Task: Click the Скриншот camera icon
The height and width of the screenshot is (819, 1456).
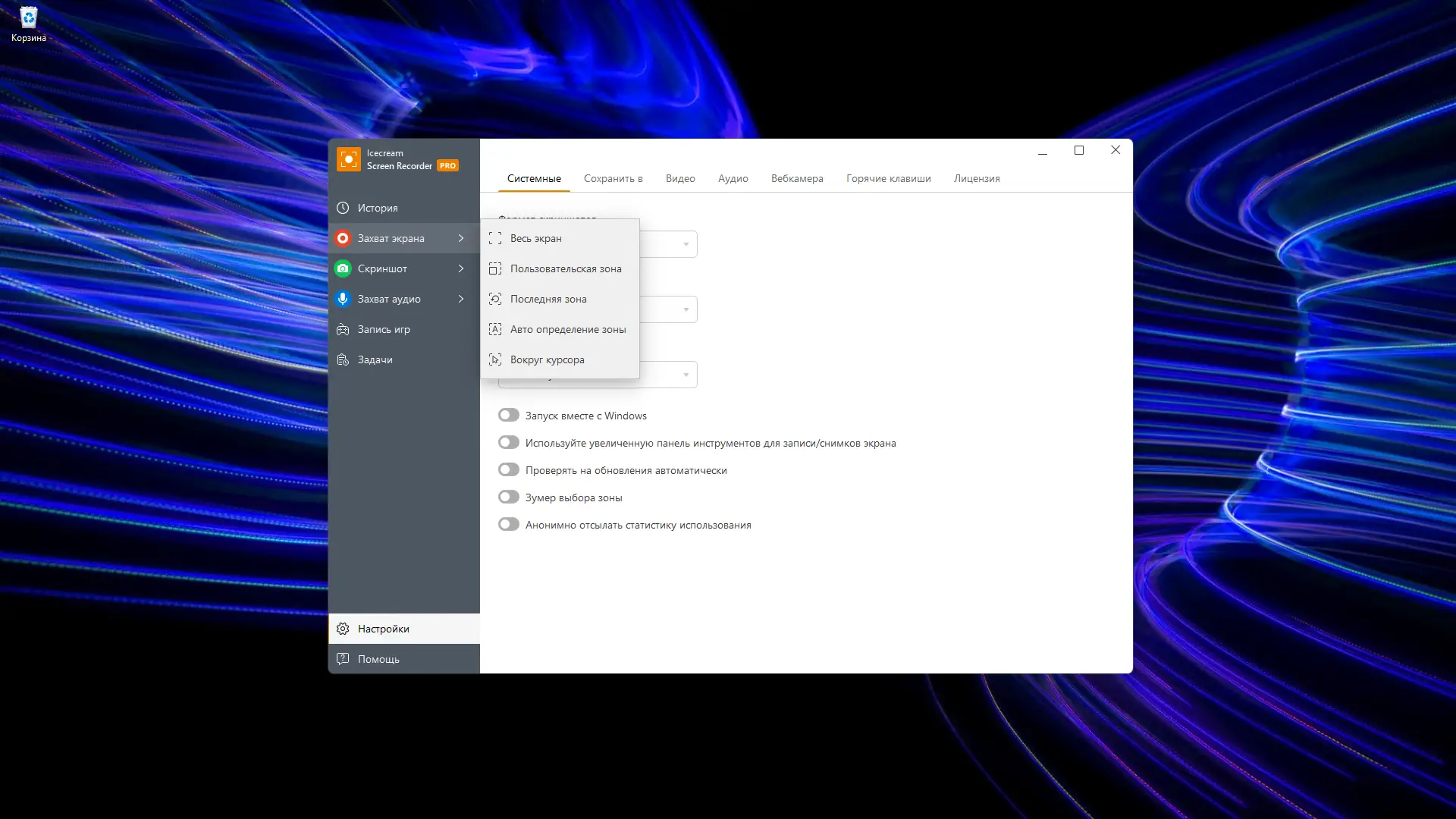Action: point(343,268)
